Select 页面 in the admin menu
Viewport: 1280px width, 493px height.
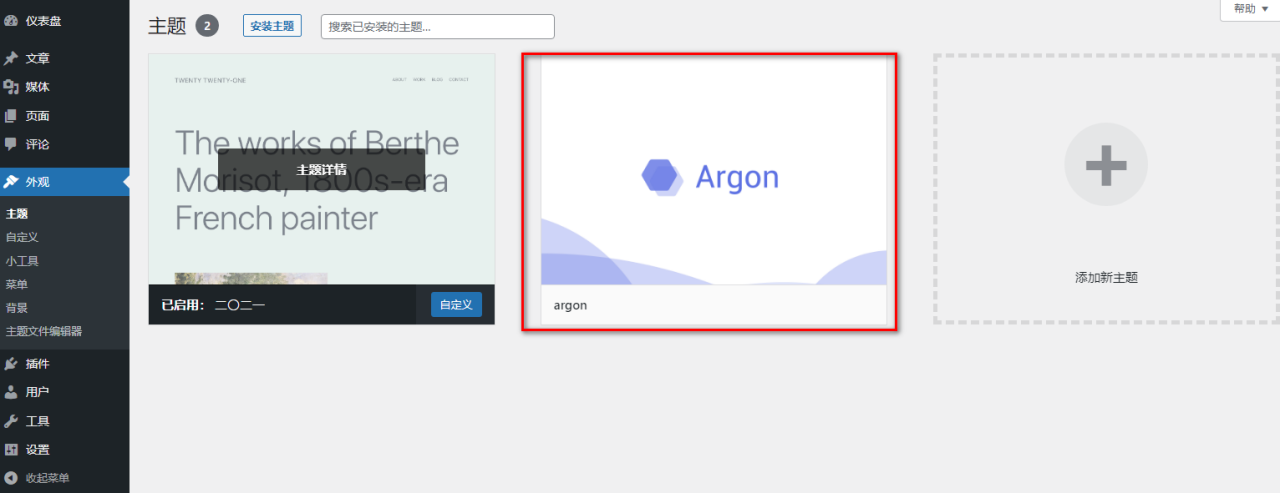point(64,116)
